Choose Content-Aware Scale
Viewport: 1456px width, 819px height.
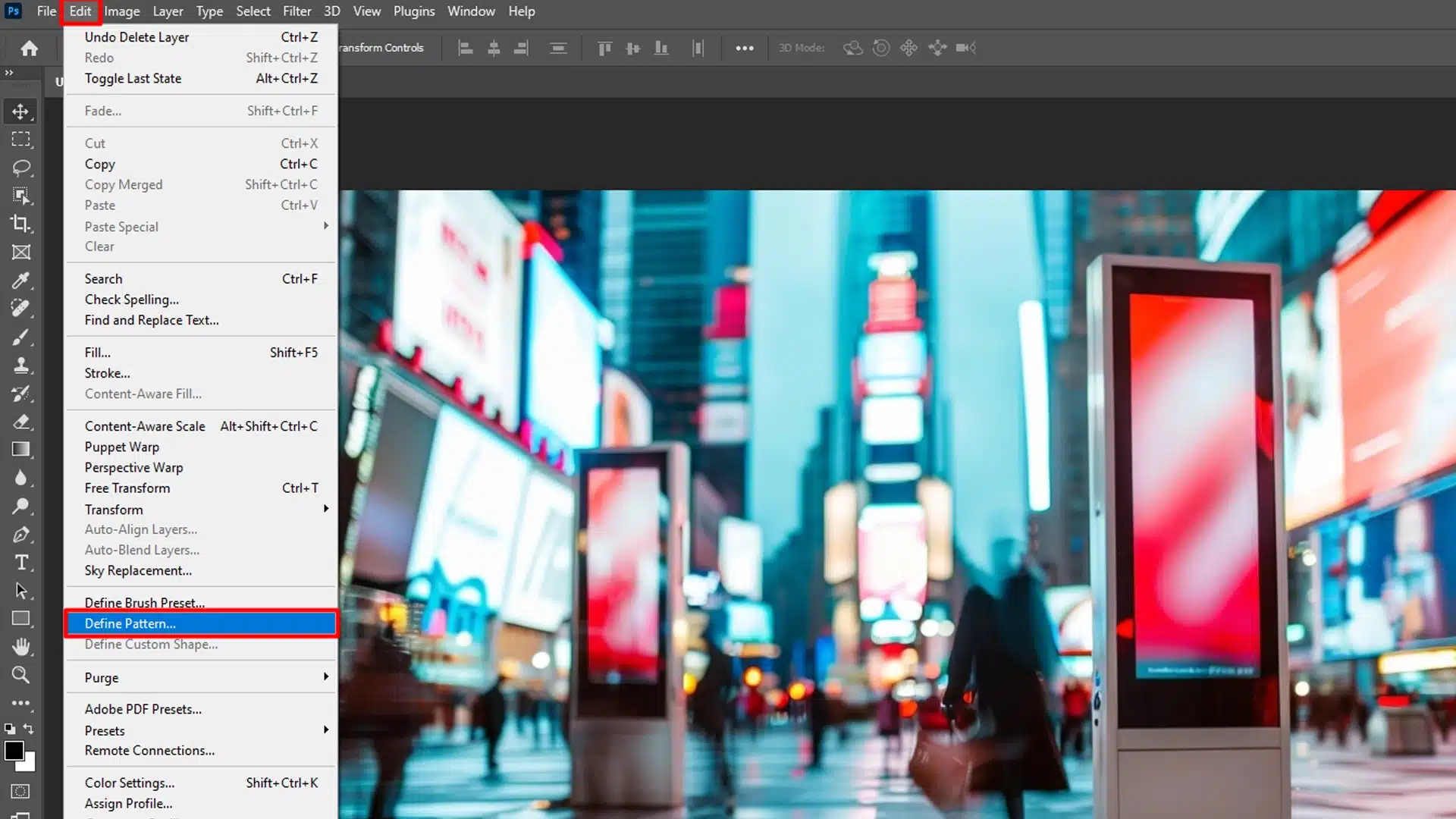coord(201,426)
